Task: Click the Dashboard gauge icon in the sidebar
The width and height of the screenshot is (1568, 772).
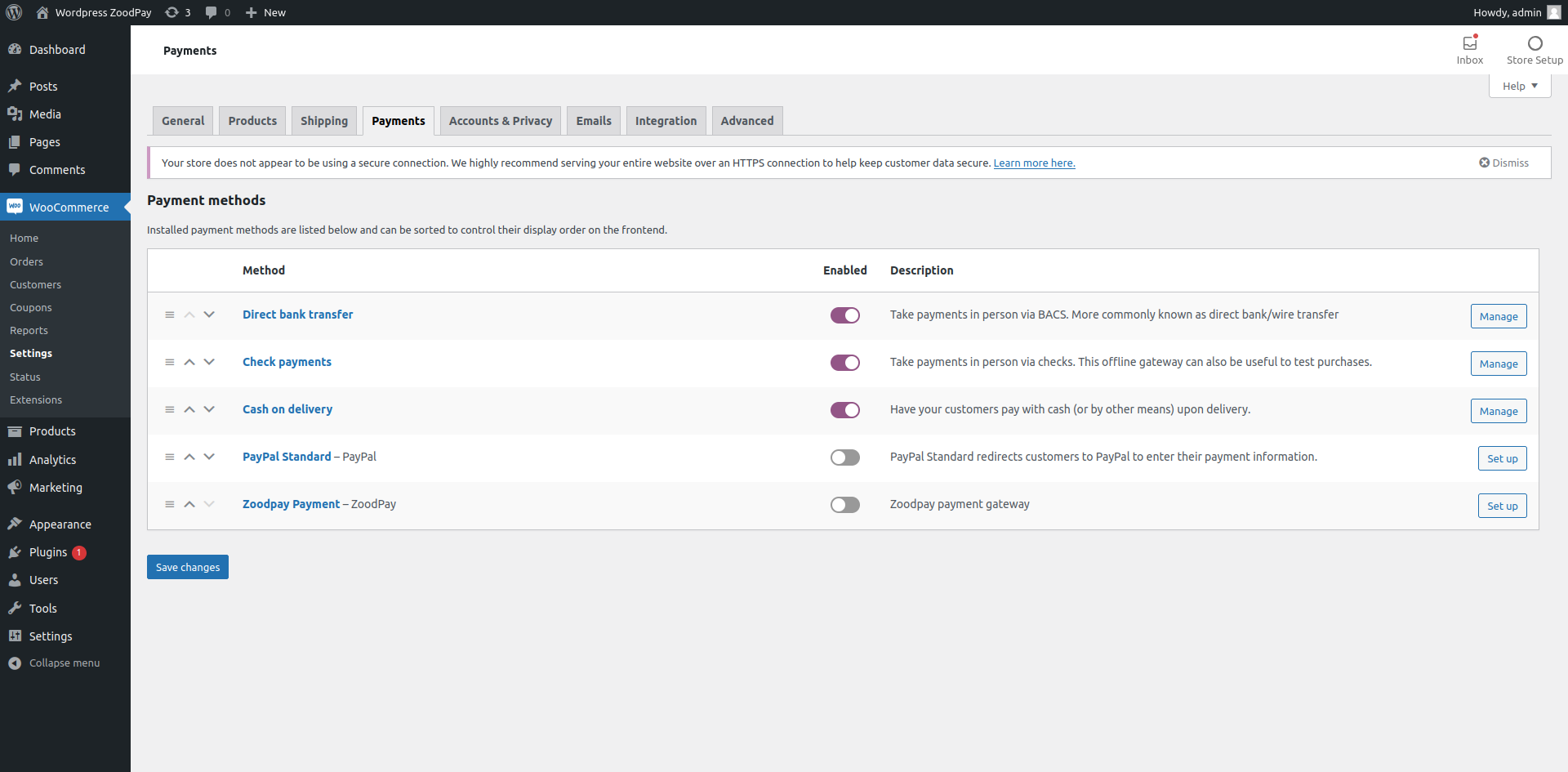Action: (x=15, y=49)
